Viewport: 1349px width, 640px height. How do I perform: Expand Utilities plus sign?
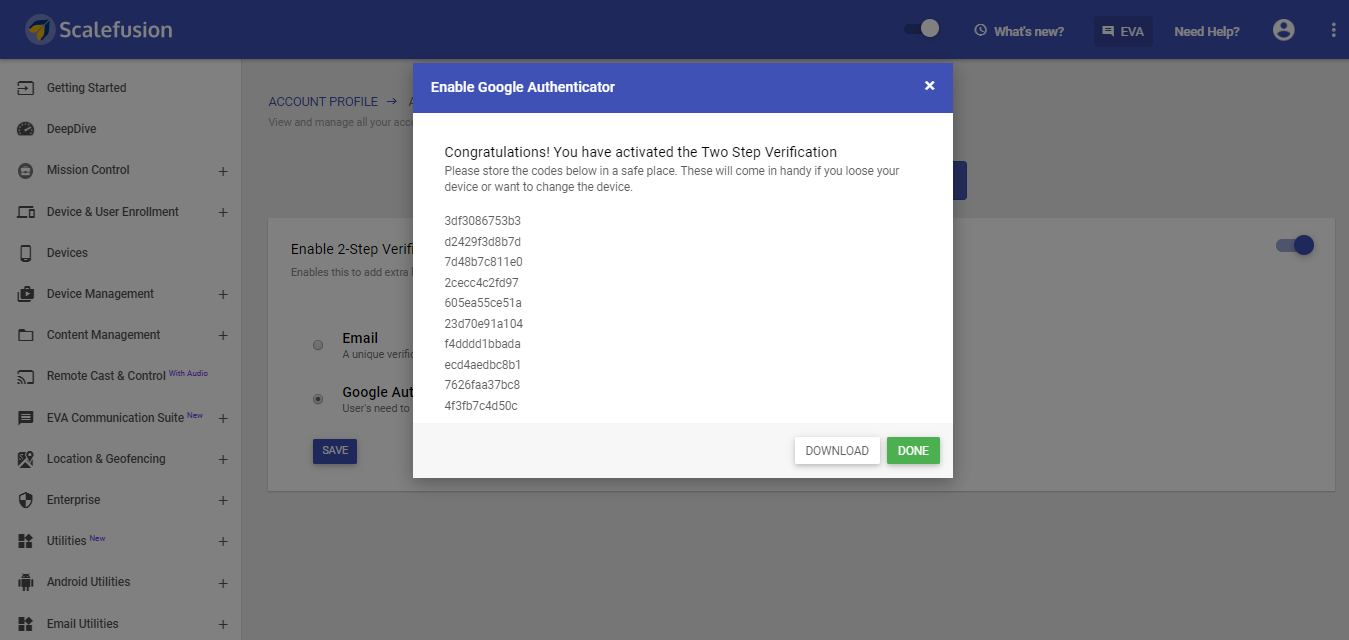(x=223, y=542)
